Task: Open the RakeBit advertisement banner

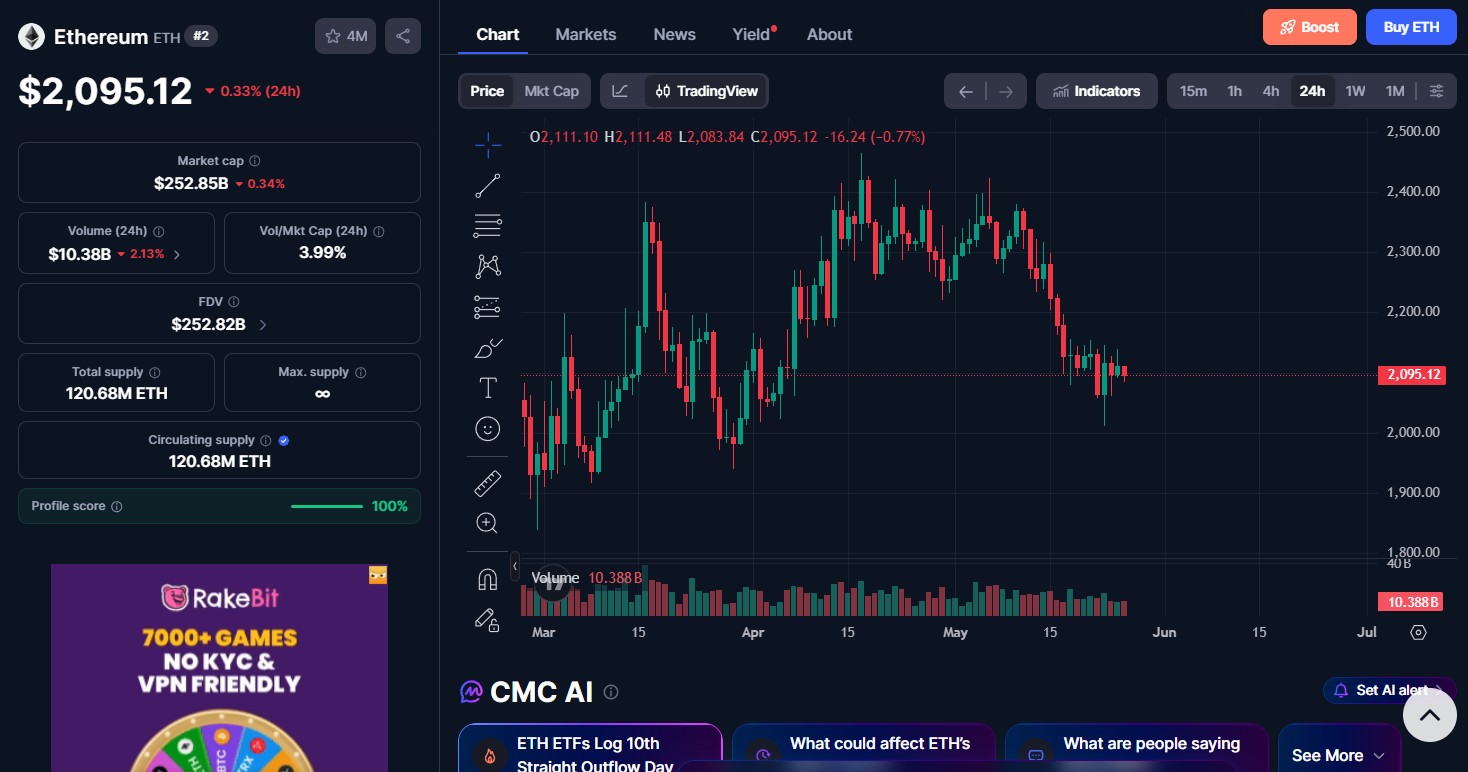Action: (219, 668)
